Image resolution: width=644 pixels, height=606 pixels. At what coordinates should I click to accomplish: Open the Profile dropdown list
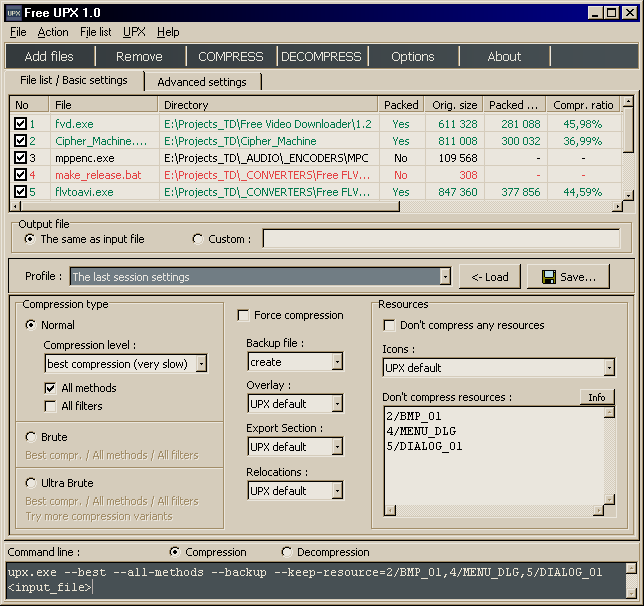445,277
